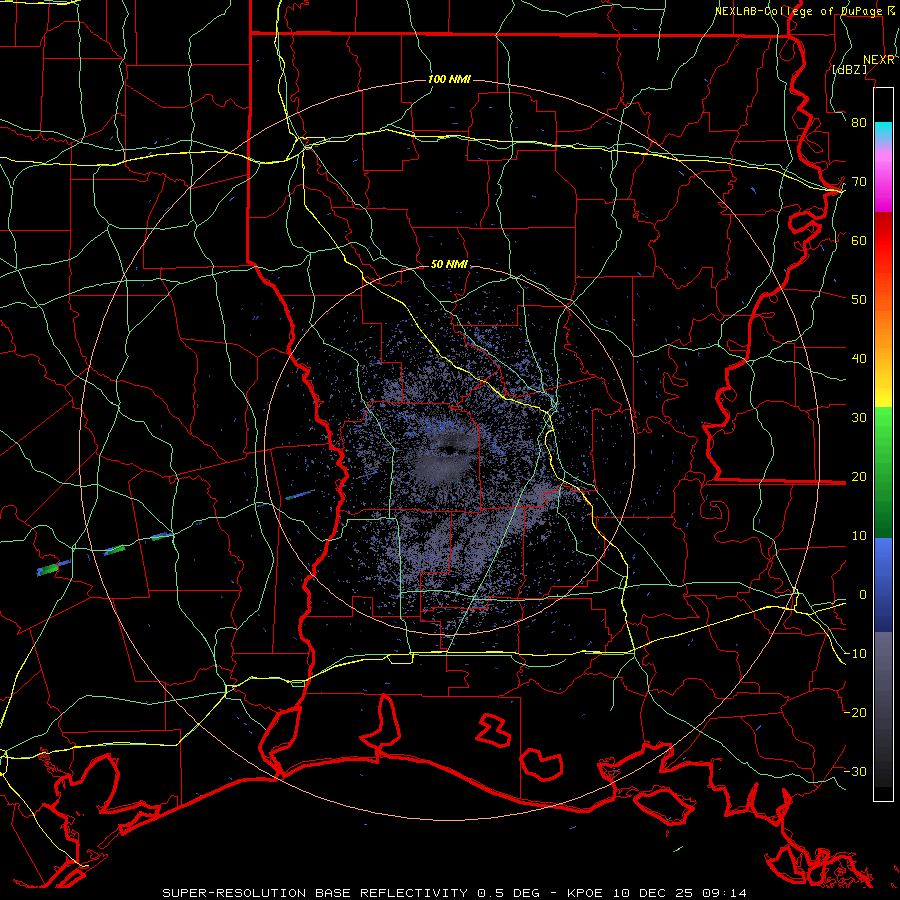
Task: Click the green segment of color bar
Action: 883,472
